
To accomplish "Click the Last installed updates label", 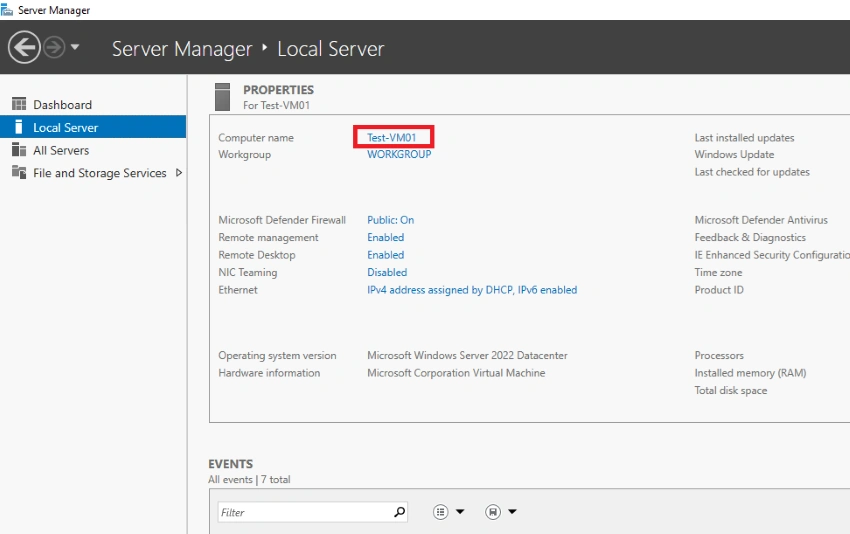I will [744, 137].
